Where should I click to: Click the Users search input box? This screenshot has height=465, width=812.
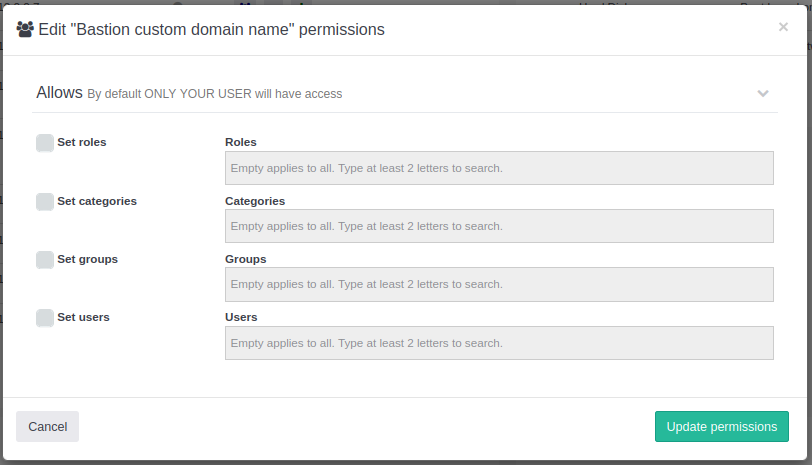pyautogui.click(x=499, y=343)
